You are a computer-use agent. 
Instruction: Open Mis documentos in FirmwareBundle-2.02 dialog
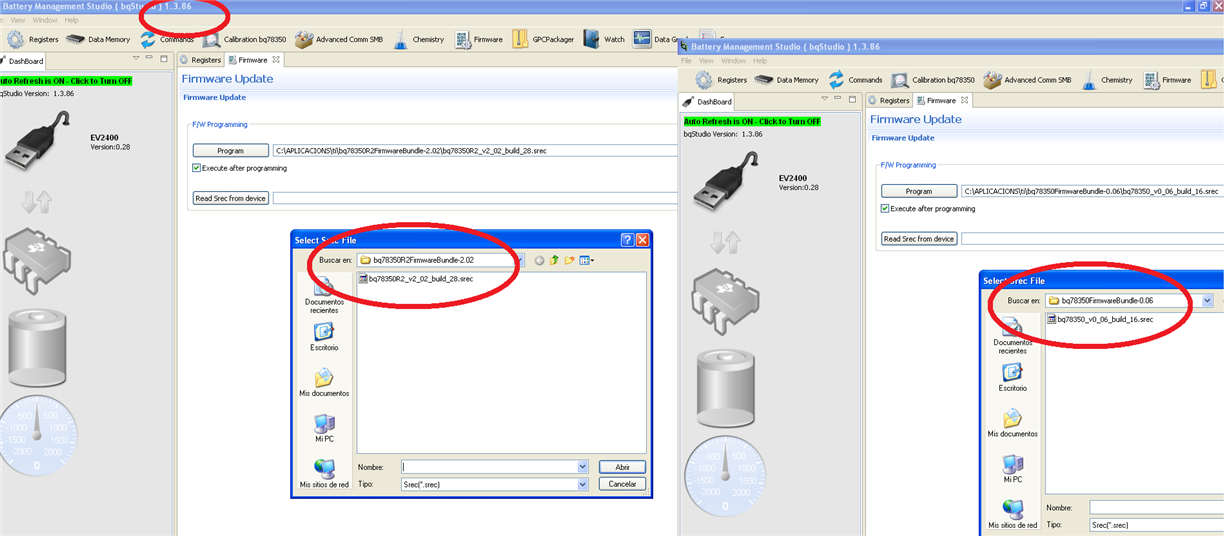(324, 384)
